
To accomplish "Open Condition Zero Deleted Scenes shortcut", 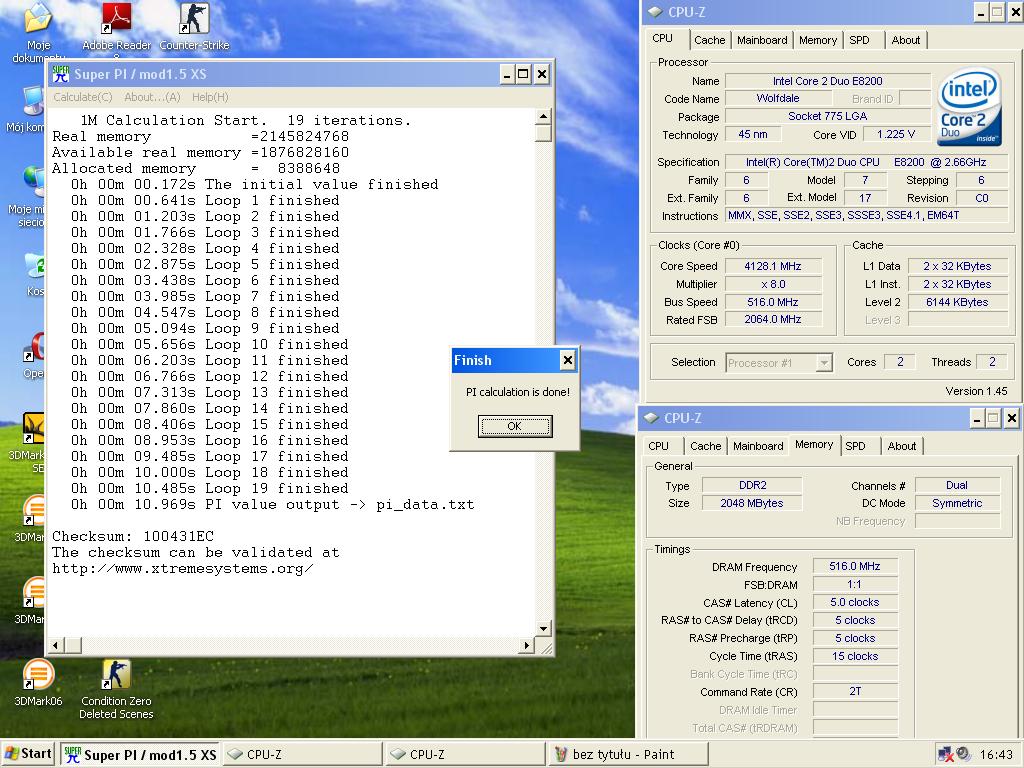I will pos(116,689).
